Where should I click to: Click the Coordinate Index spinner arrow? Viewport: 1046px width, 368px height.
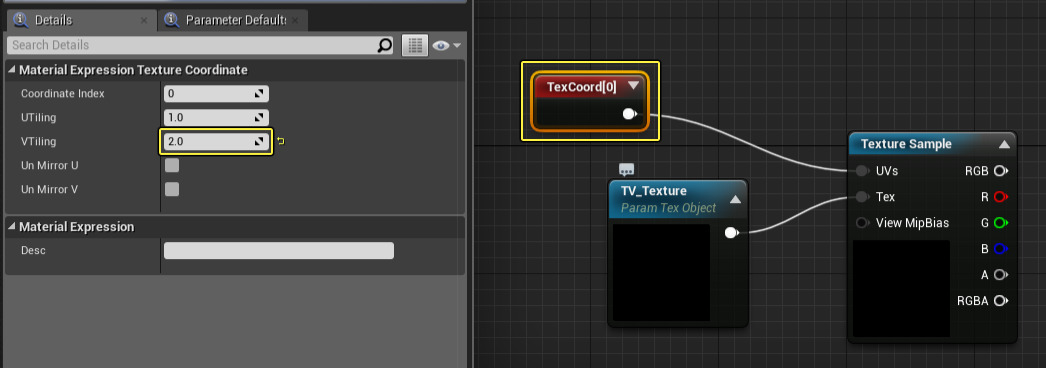[260, 94]
